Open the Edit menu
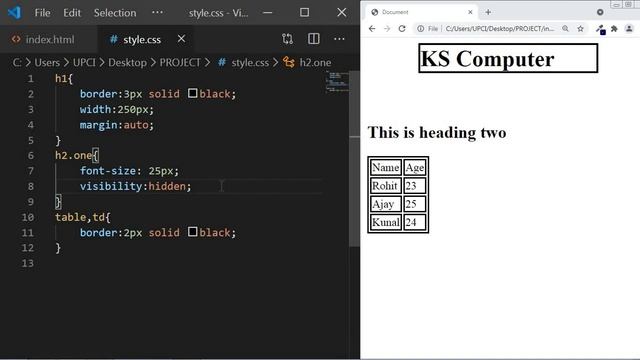 pos(72,13)
